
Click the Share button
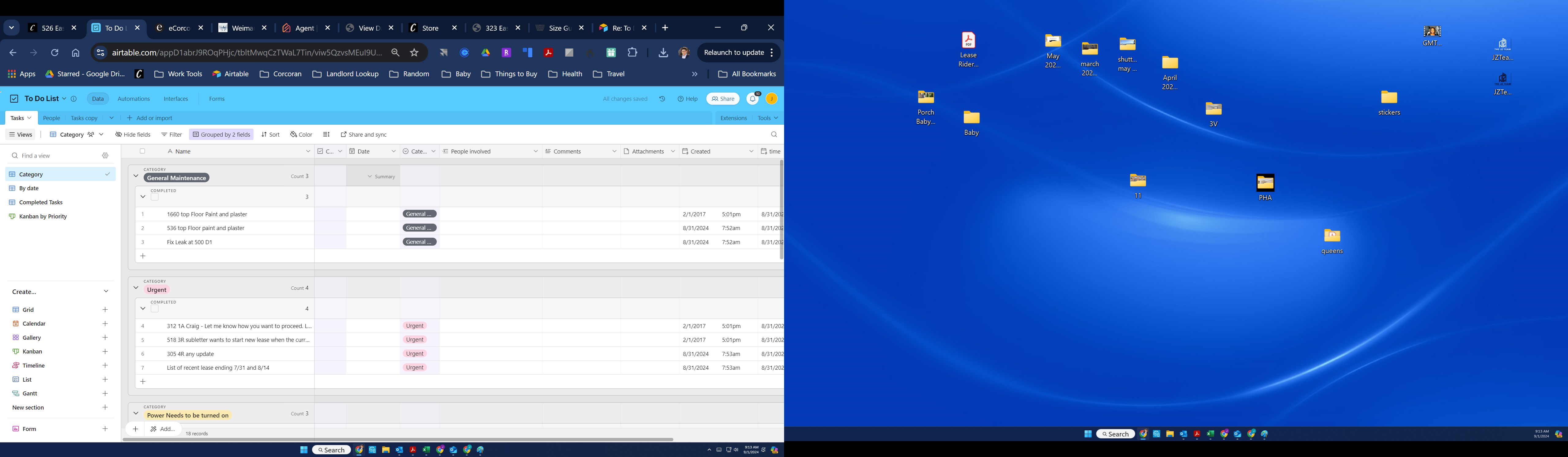722,99
